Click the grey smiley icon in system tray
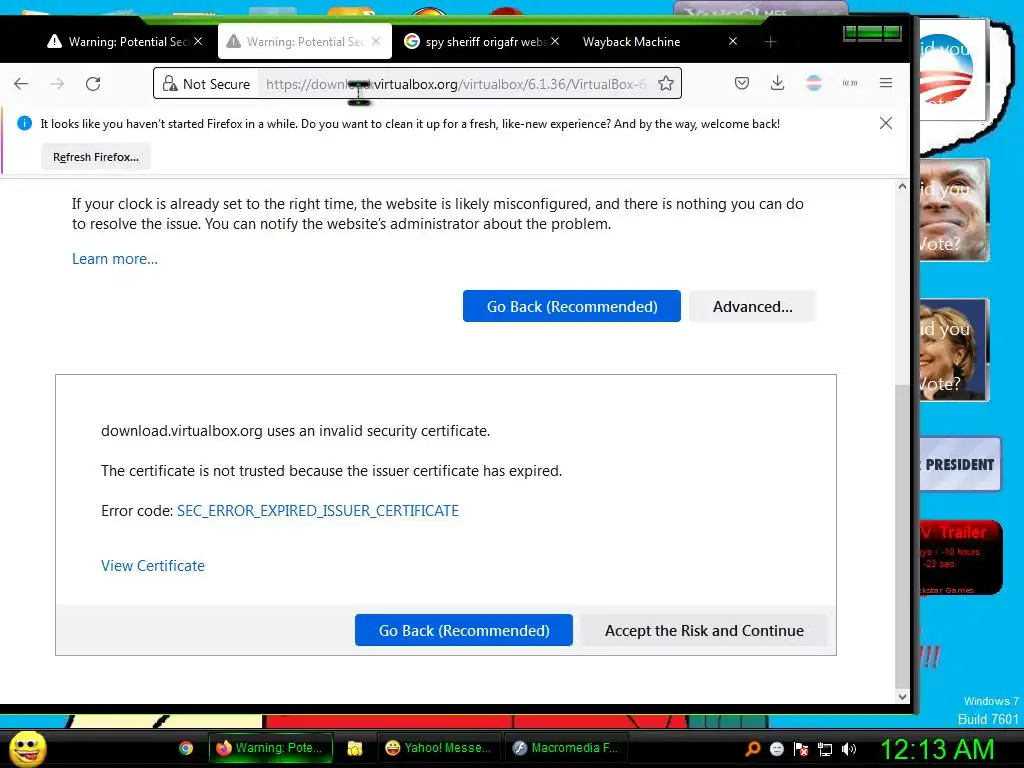The image size is (1024, 768). tap(776, 749)
